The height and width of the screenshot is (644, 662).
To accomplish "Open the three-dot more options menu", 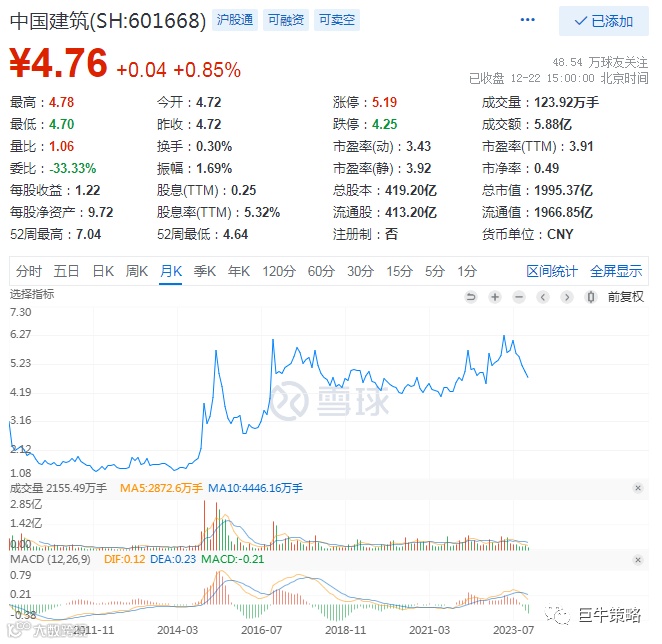I will (x=528, y=19).
